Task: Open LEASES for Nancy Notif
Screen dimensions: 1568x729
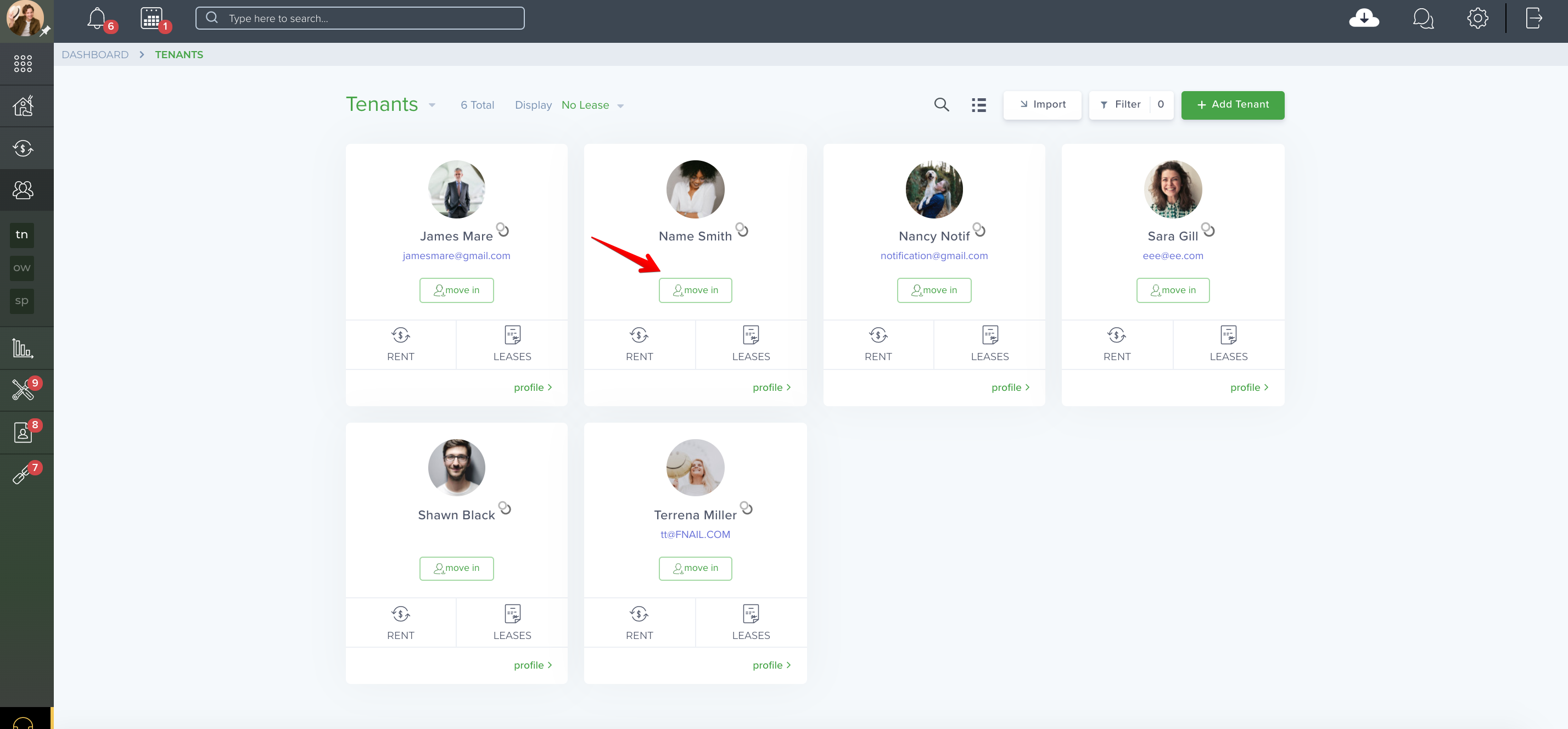Action: 990,344
